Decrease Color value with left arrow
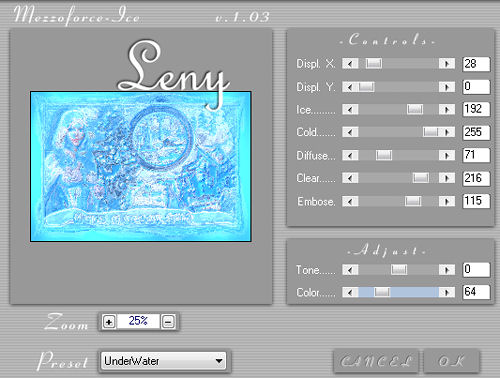Viewport: 500px width, 378px height. click(x=350, y=292)
